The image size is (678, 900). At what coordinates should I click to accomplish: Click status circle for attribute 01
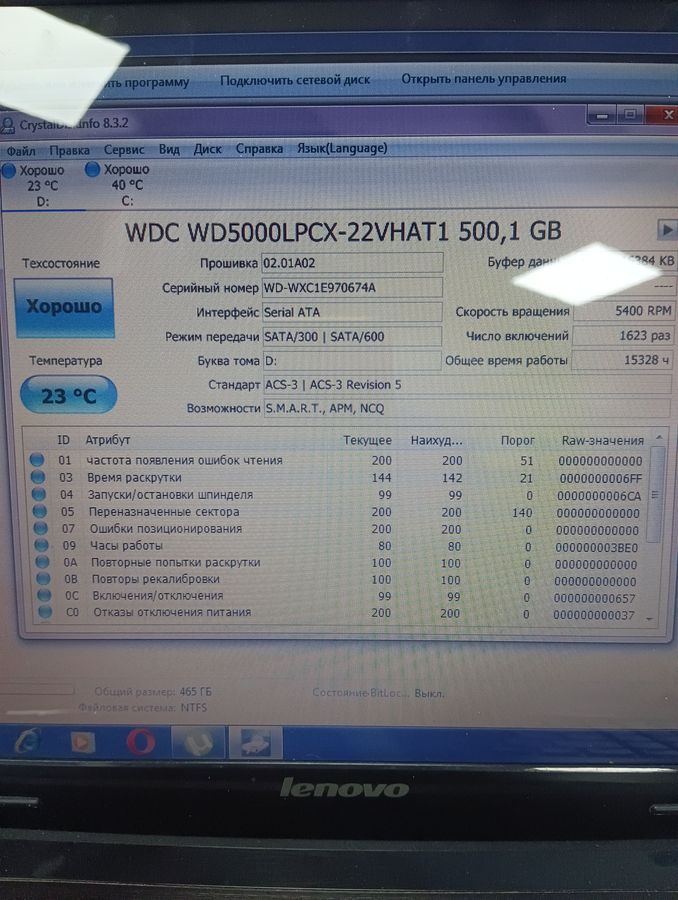pos(38,460)
